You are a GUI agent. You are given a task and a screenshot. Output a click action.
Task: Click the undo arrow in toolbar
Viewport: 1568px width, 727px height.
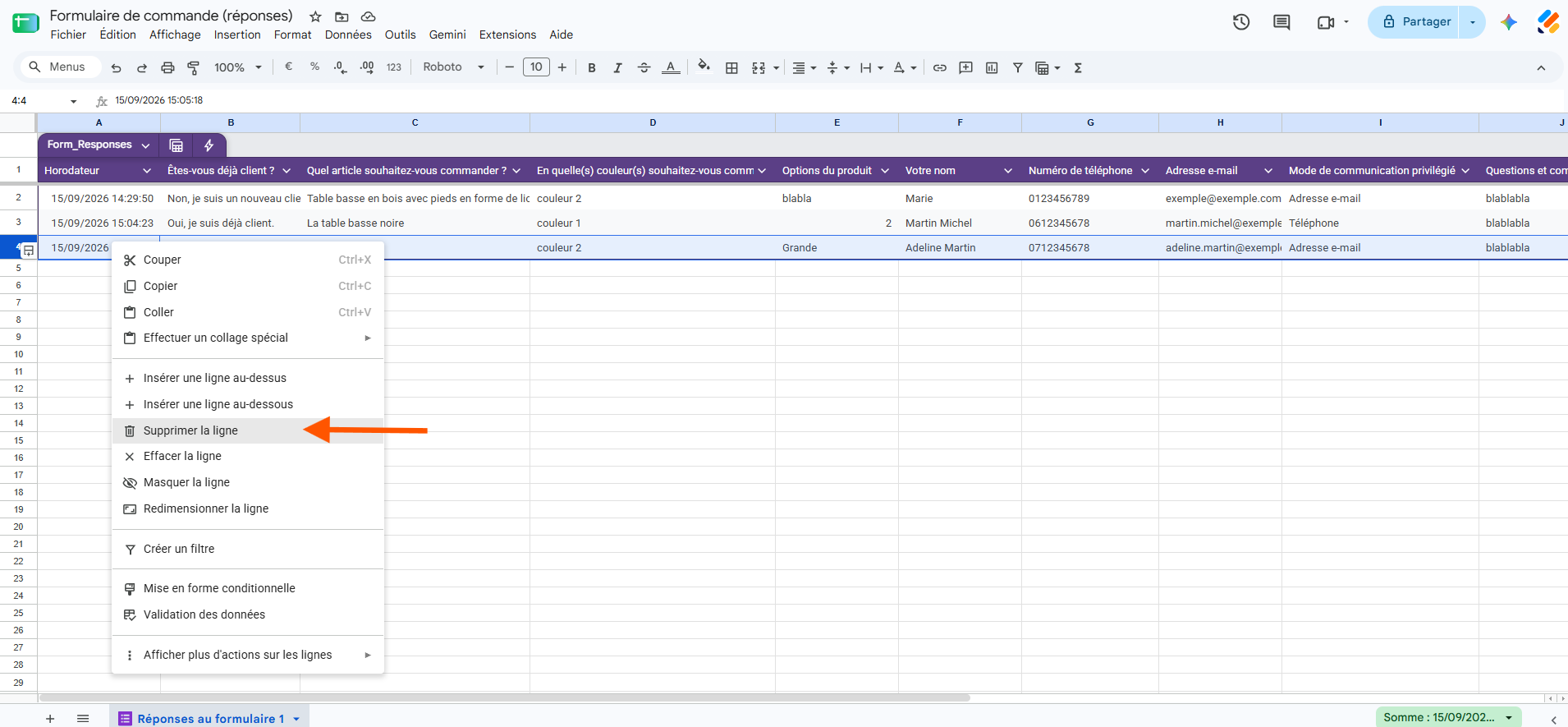(x=116, y=67)
